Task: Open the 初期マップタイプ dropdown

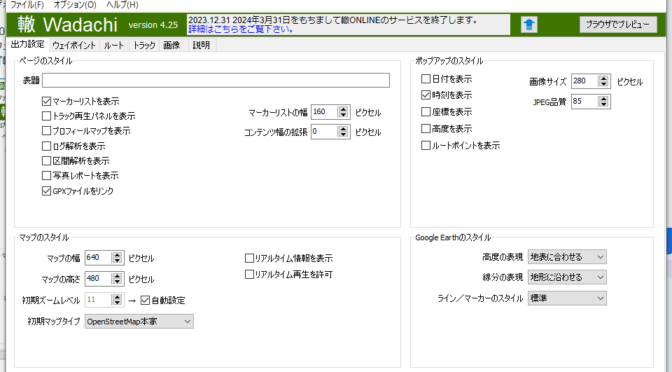Action: pyautogui.click(x=139, y=321)
